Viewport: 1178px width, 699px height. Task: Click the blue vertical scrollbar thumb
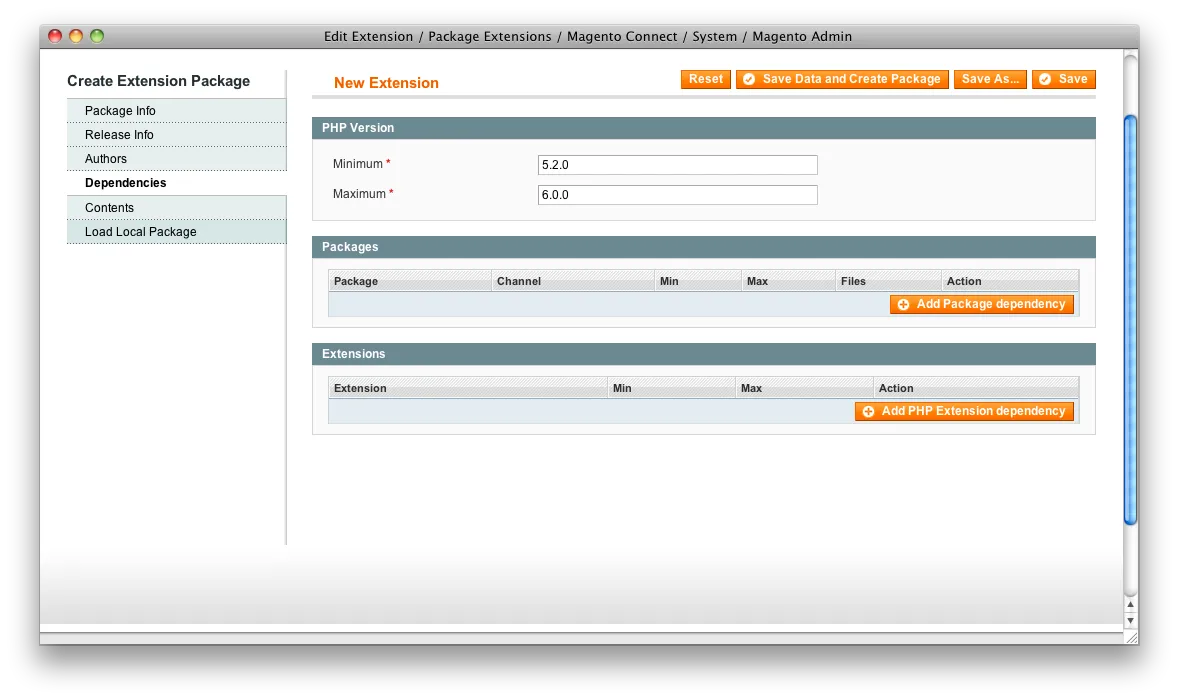tap(1130, 320)
